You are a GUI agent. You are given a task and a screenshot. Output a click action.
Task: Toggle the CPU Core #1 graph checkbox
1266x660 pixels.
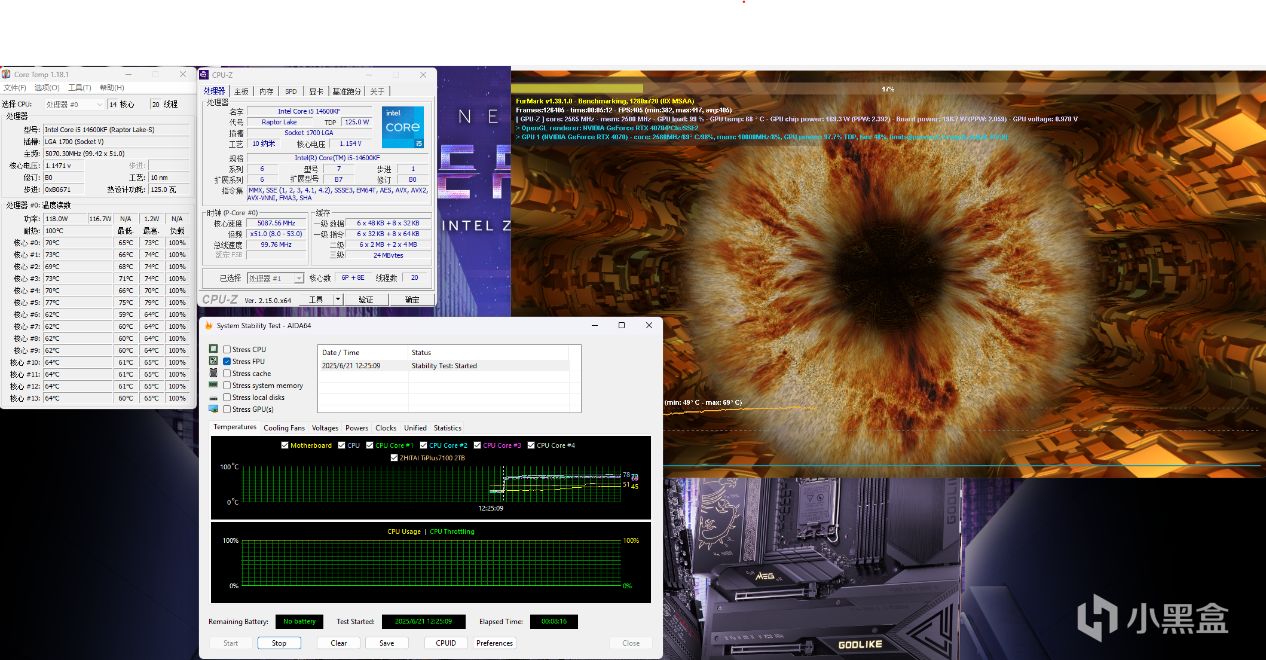click(369, 445)
